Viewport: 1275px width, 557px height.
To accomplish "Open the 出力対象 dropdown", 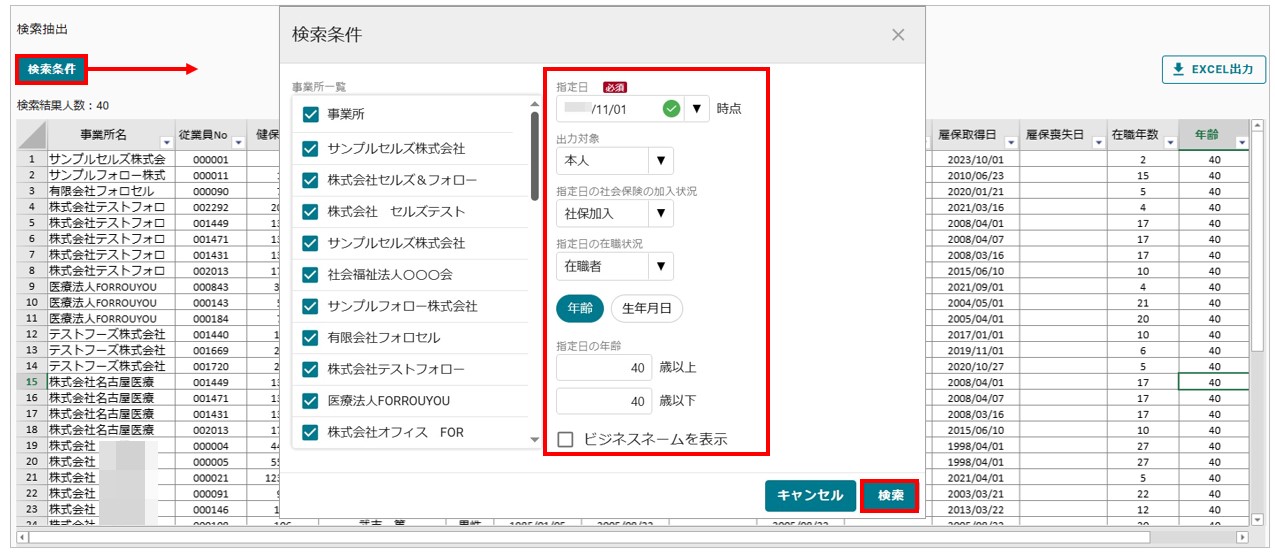I will coord(659,161).
